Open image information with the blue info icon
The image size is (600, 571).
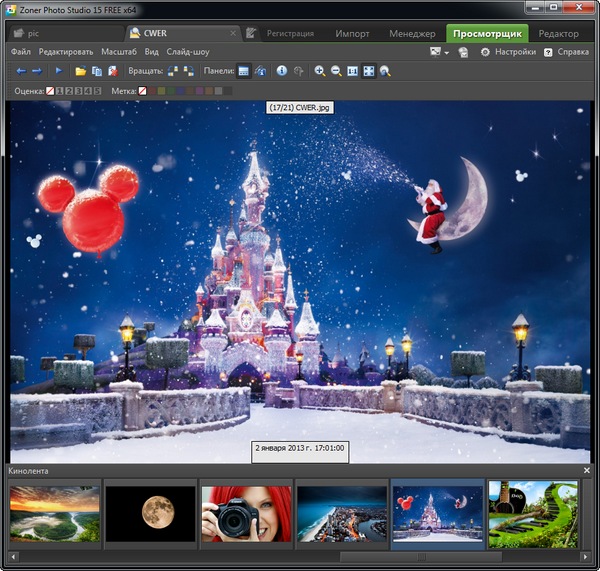282,71
